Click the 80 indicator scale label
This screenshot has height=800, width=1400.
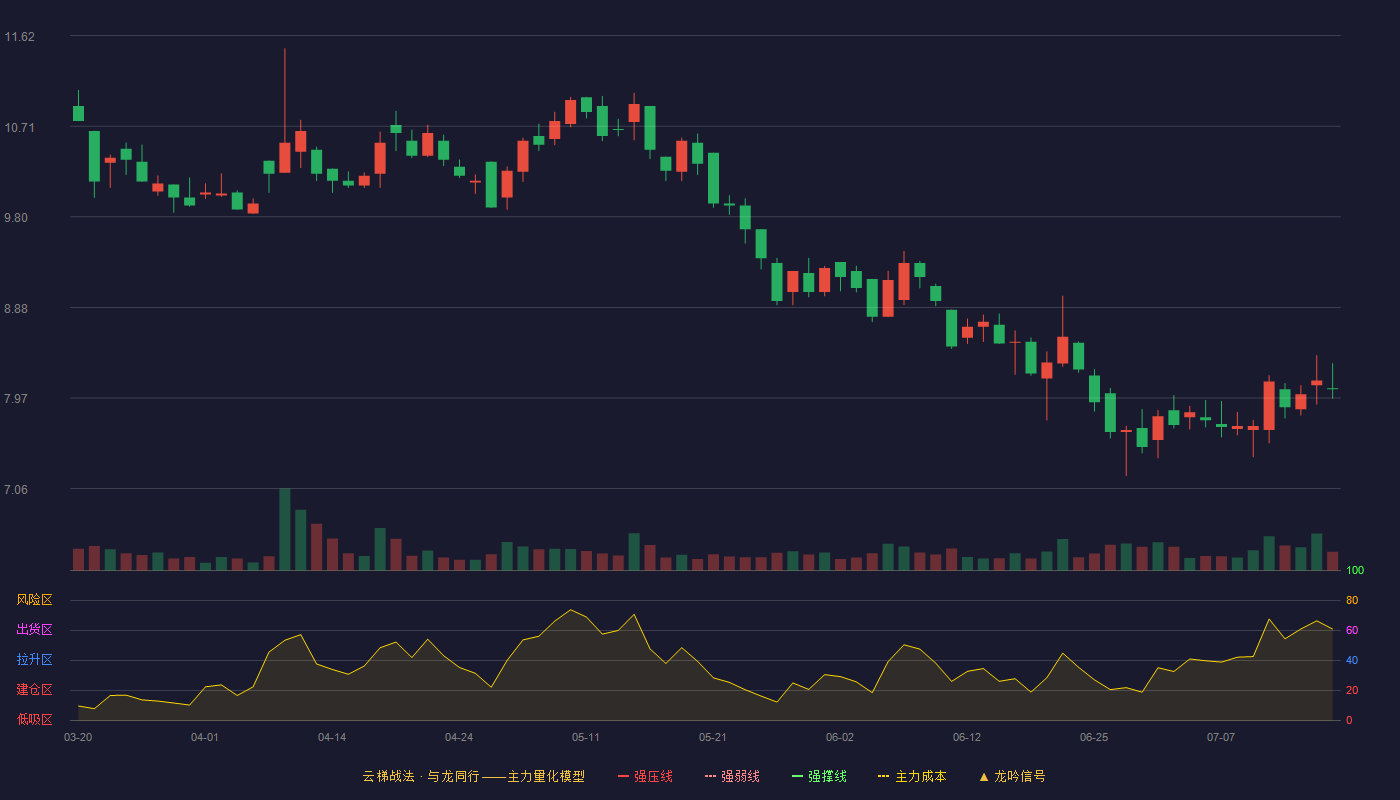(x=1352, y=600)
